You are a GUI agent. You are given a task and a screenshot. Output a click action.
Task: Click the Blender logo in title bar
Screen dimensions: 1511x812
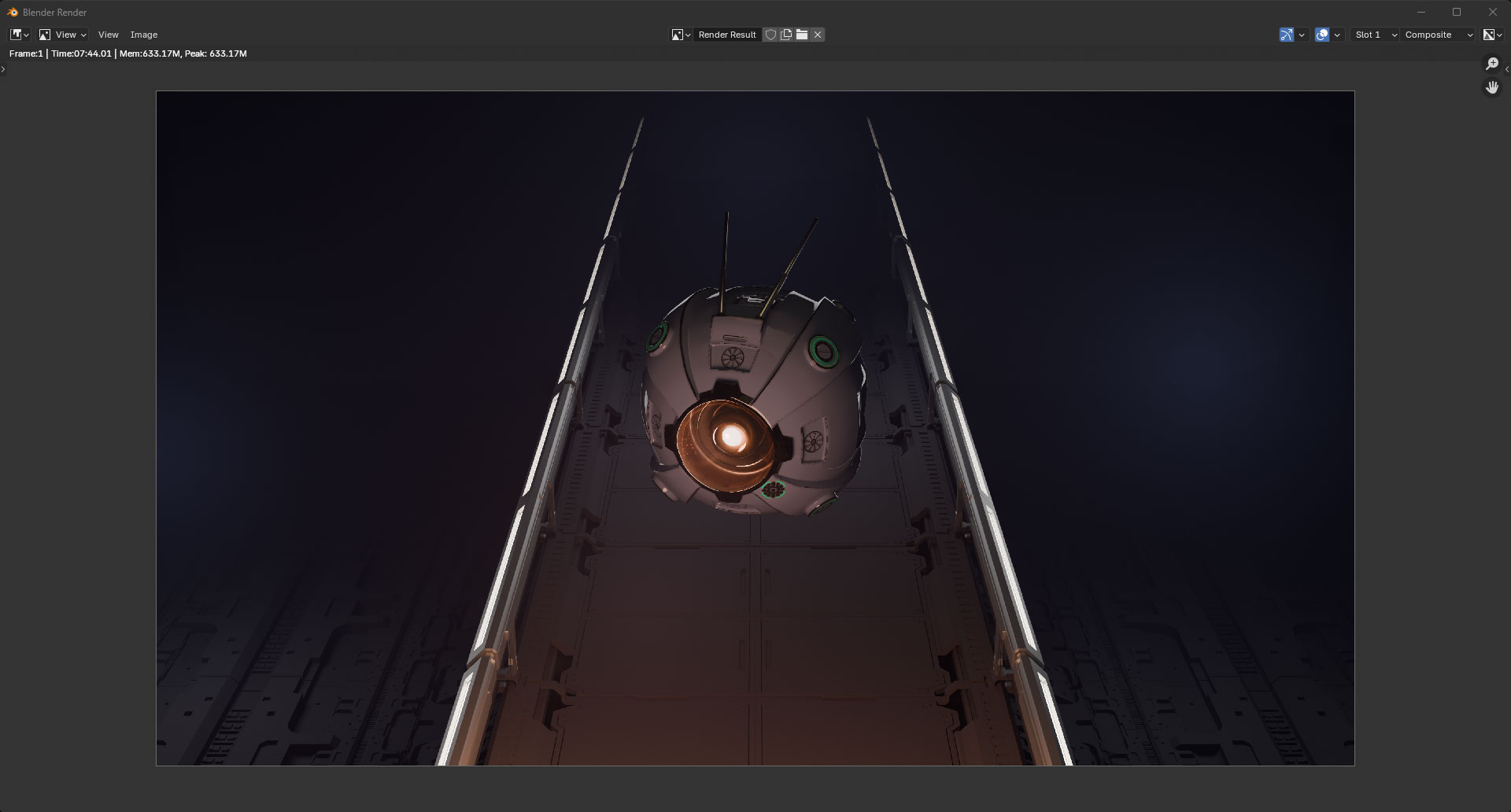[12, 12]
